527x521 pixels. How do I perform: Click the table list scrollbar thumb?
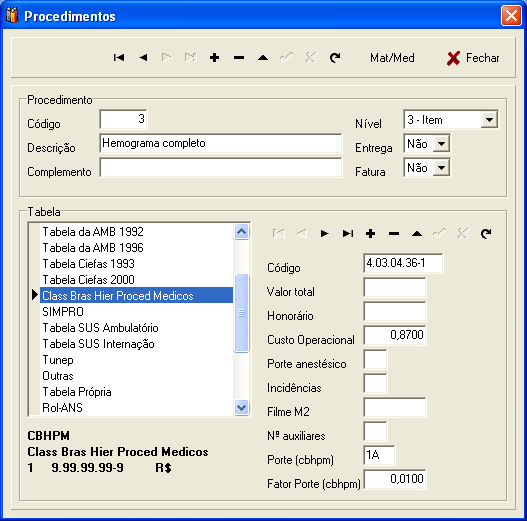coord(242,313)
